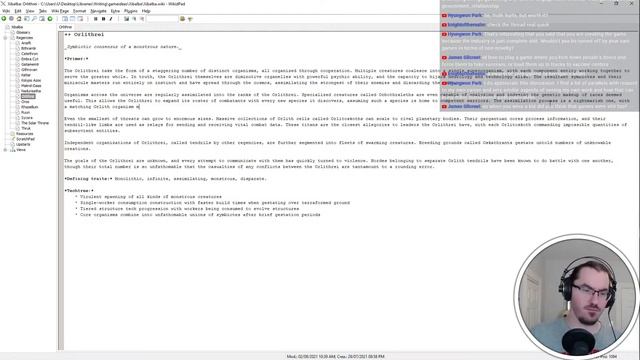Click the heading icon left of Bold
Image resolution: width=640 pixels, height=360 pixels.
[96, 19]
